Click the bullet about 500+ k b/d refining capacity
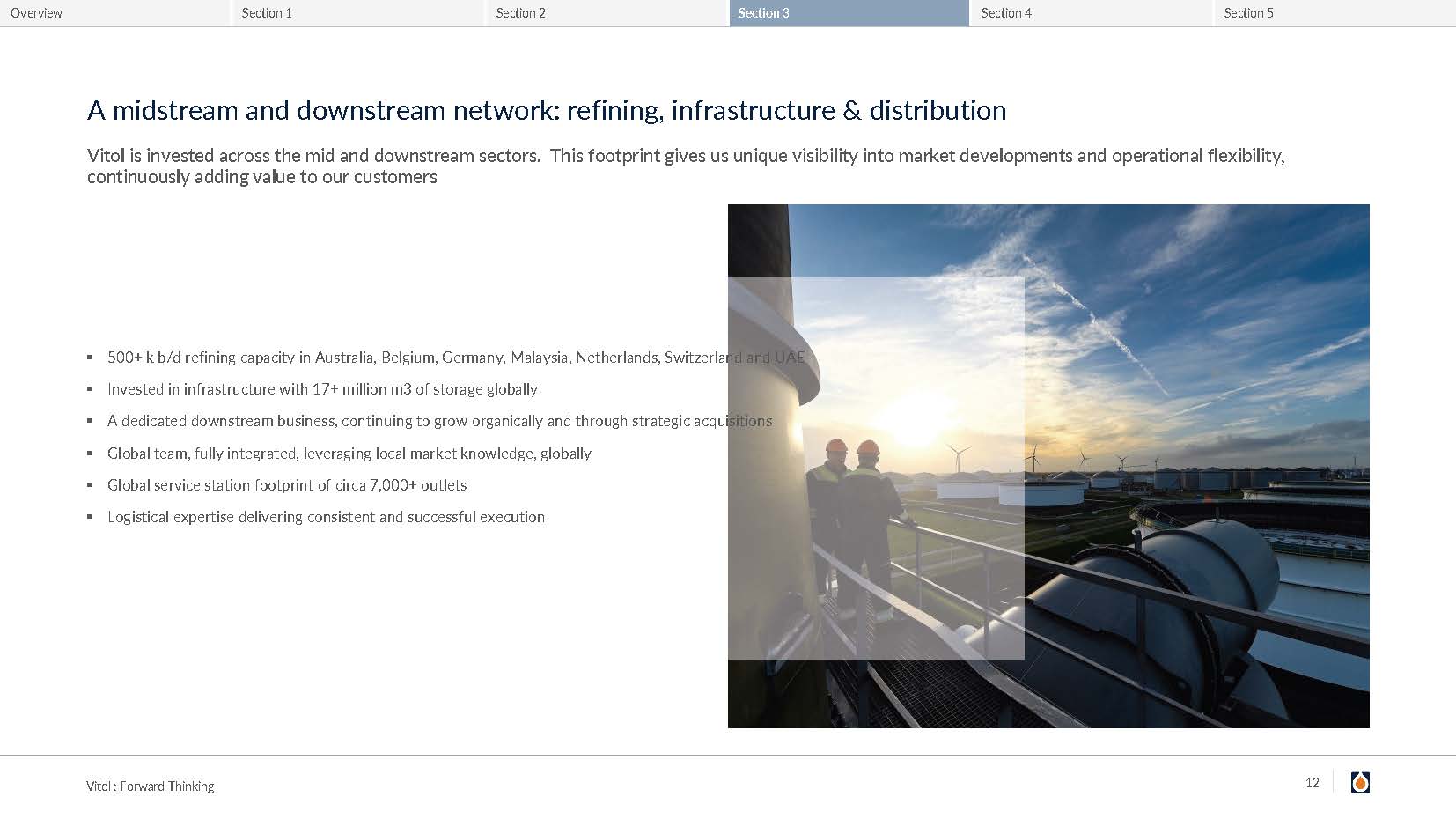The height and width of the screenshot is (819, 1456). coord(455,358)
